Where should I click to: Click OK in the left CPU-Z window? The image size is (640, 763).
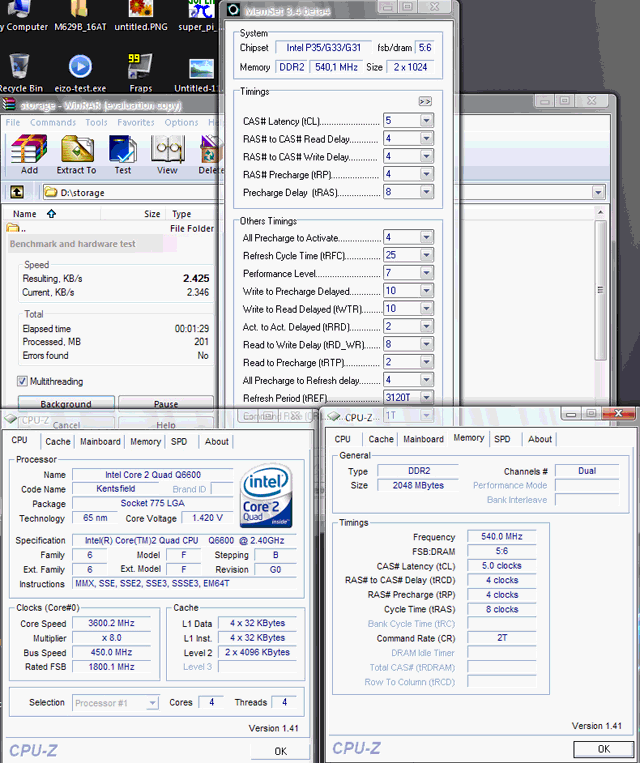(x=280, y=751)
